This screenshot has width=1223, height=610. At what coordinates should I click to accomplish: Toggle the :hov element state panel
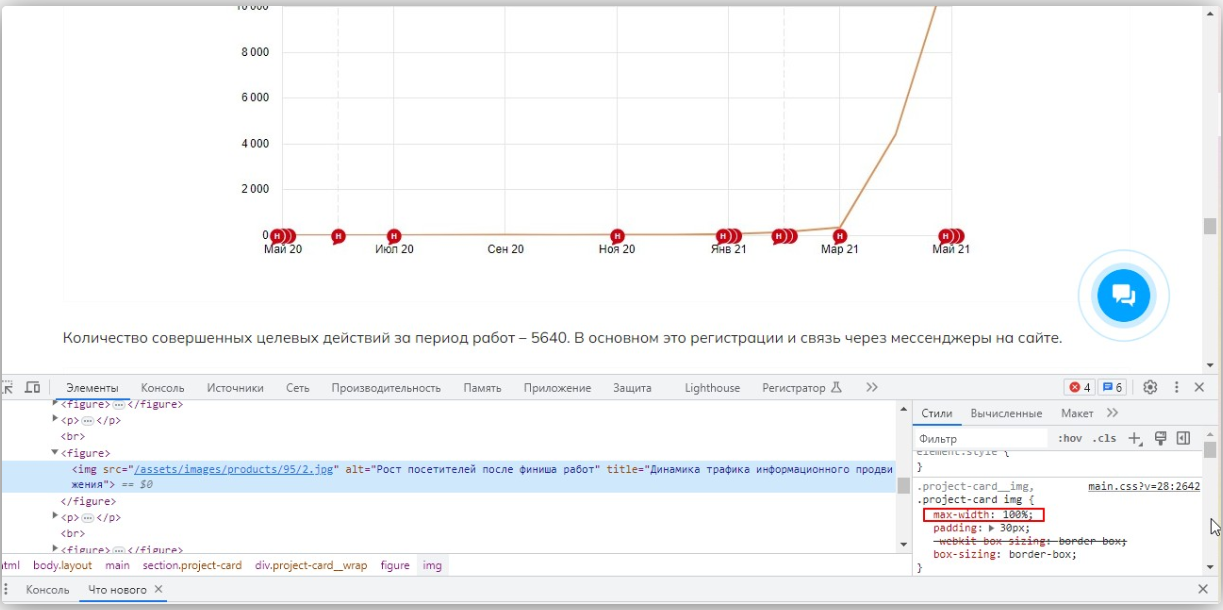tap(1070, 438)
